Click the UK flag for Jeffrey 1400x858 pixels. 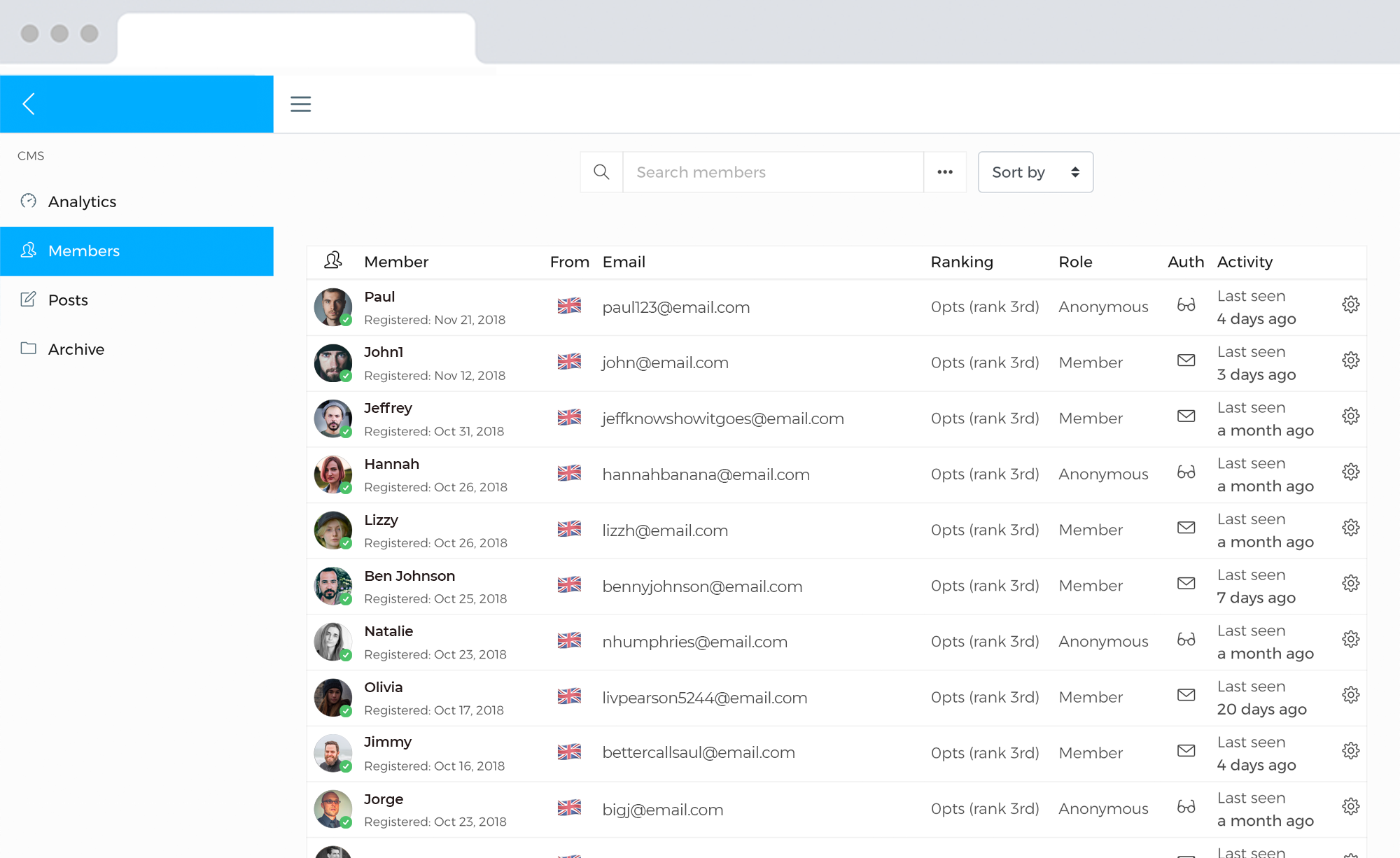(x=569, y=418)
